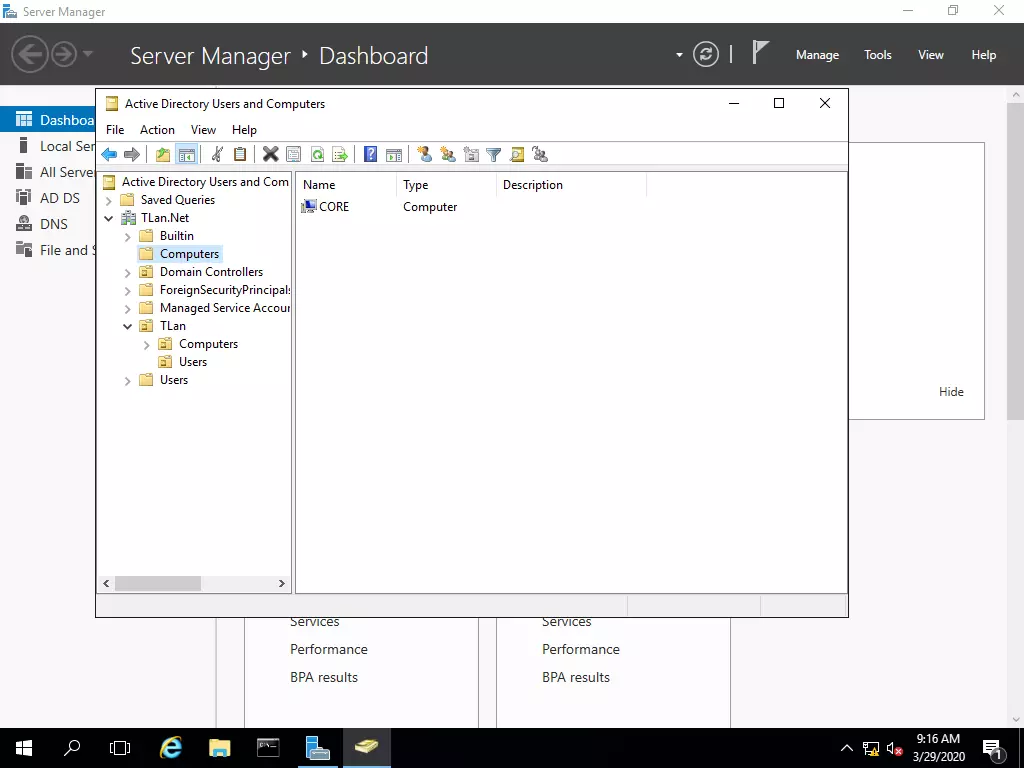Click right BPA results link
The image size is (1024, 768).
575,677
